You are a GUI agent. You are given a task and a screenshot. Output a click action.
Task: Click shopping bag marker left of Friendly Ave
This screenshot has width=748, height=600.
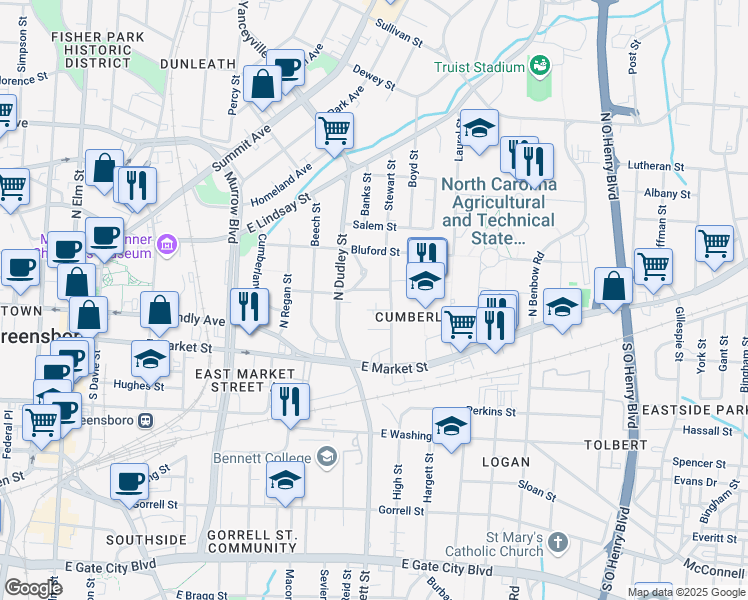pyautogui.click(x=160, y=311)
